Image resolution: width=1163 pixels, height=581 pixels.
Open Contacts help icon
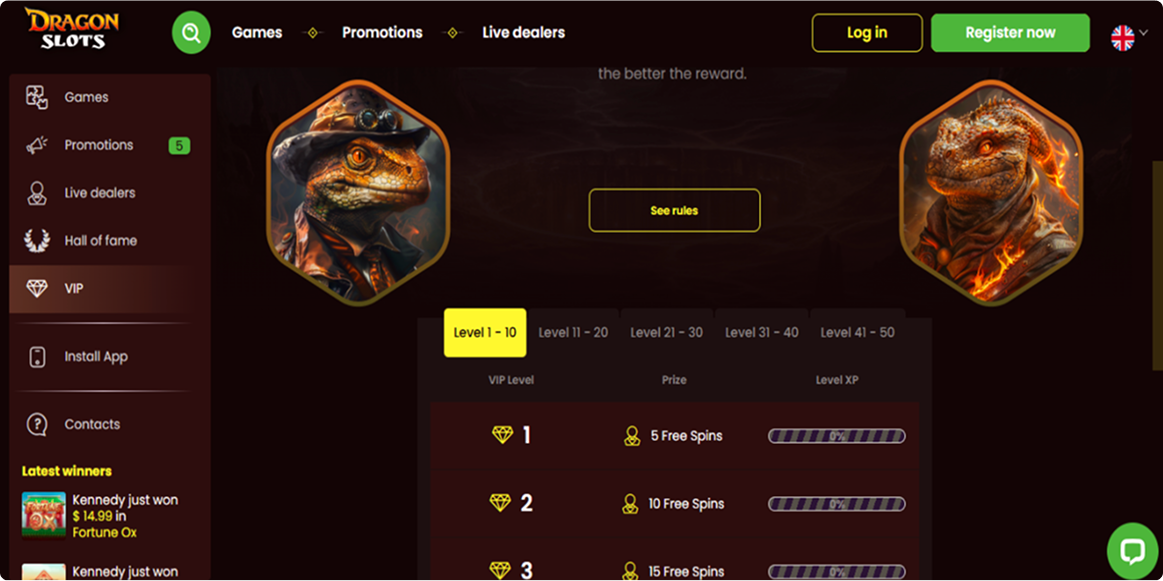click(37, 424)
